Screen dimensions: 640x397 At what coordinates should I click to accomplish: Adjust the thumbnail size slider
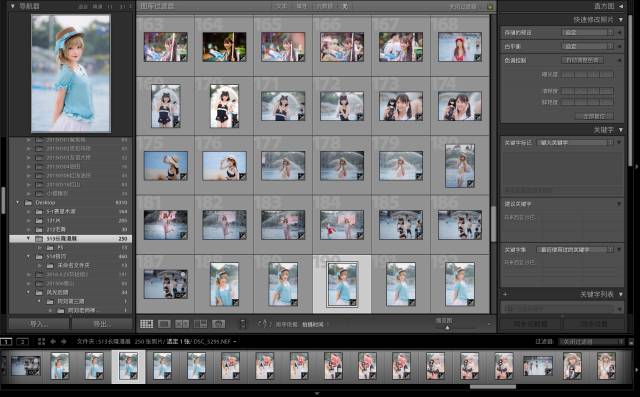coord(448,327)
